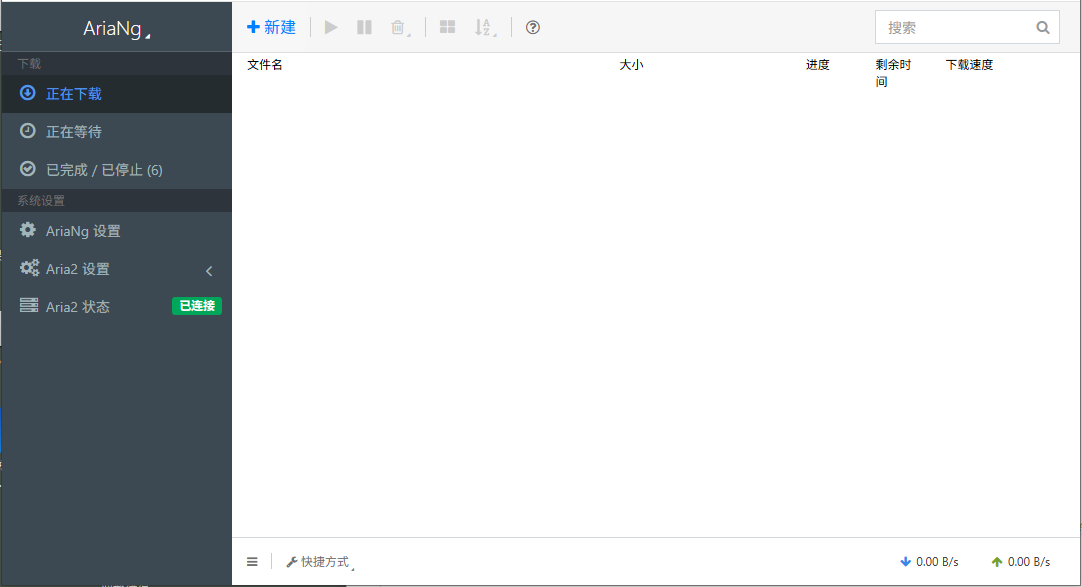The width and height of the screenshot is (1082, 587).
Task: Click the 新建 button to add download
Action: tap(271, 27)
